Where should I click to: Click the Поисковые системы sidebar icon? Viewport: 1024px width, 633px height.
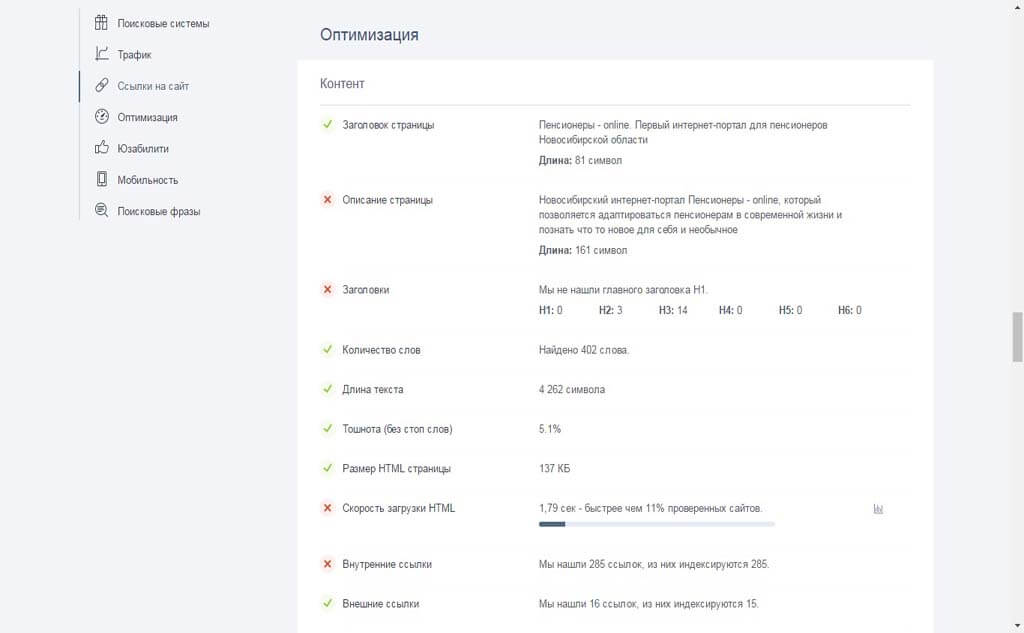click(101, 23)
